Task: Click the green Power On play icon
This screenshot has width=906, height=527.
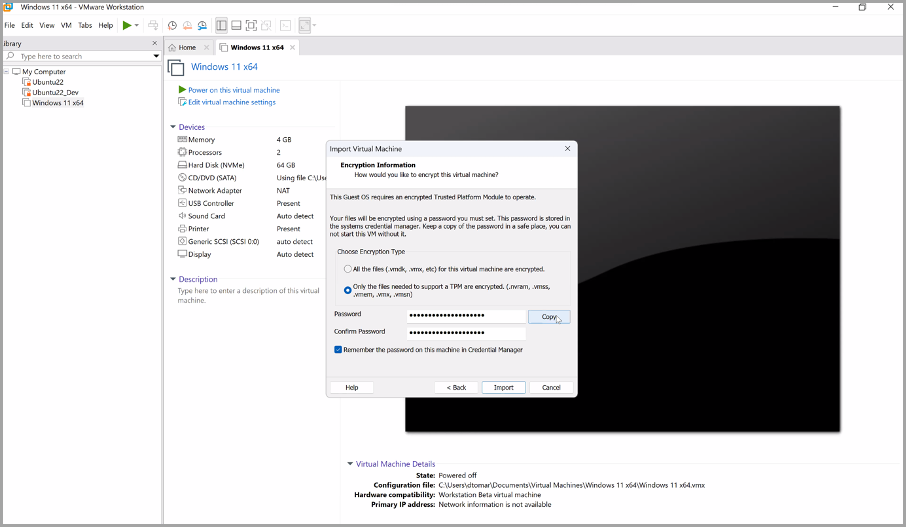Action: [127, 25]
